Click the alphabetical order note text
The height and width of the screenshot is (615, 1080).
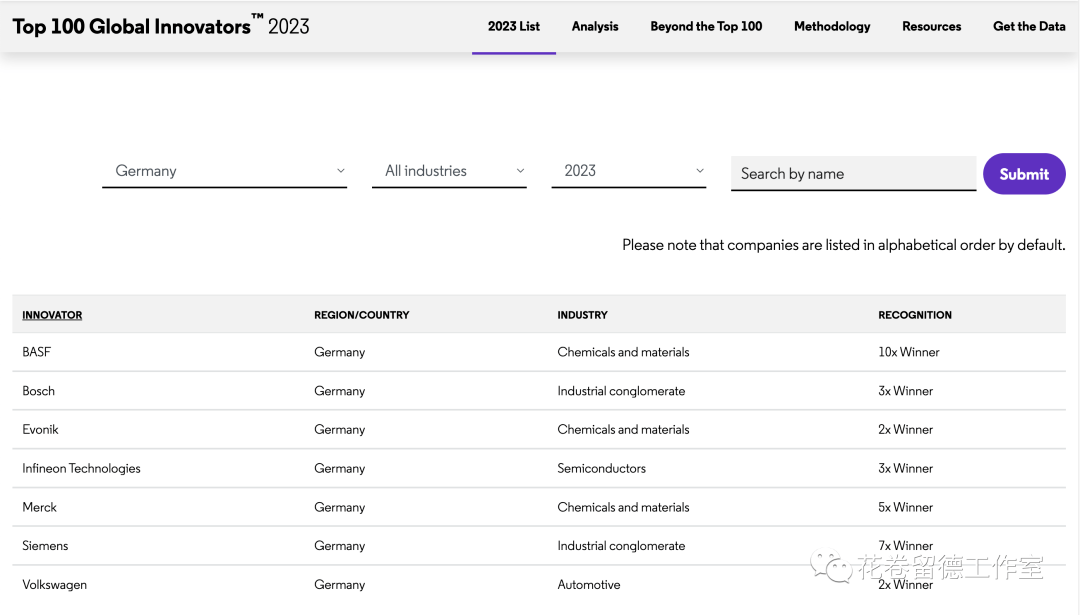pos(844,245)
